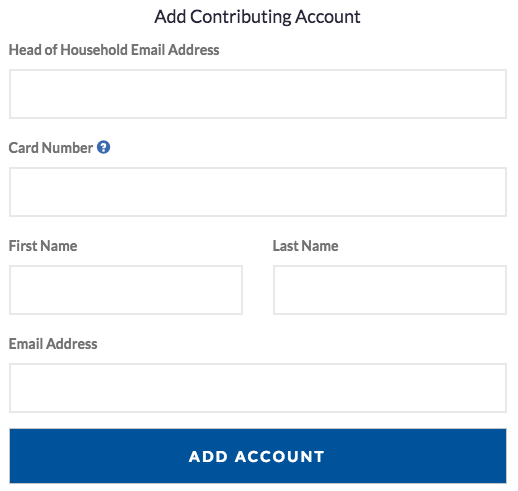Click the Head of Household Email Address label
The image size is (518, 491).
(114, 50)
